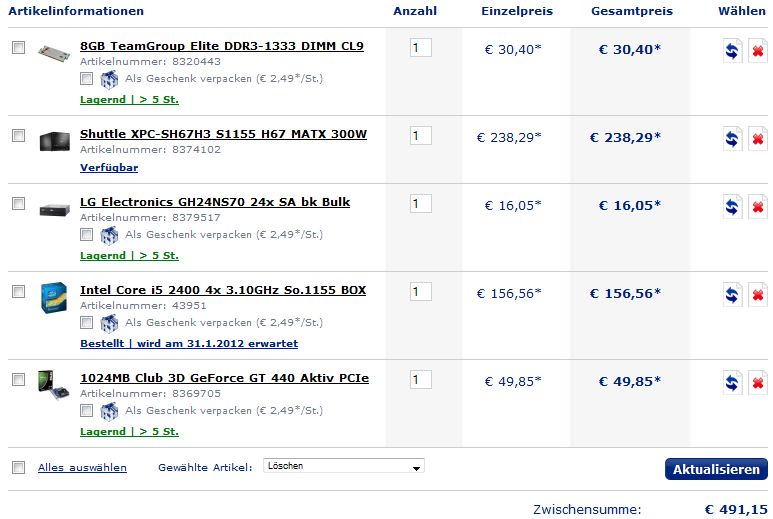Enable gift wrapping for TeamGroup RAM

pyautogui.click(x=86, y=78)
